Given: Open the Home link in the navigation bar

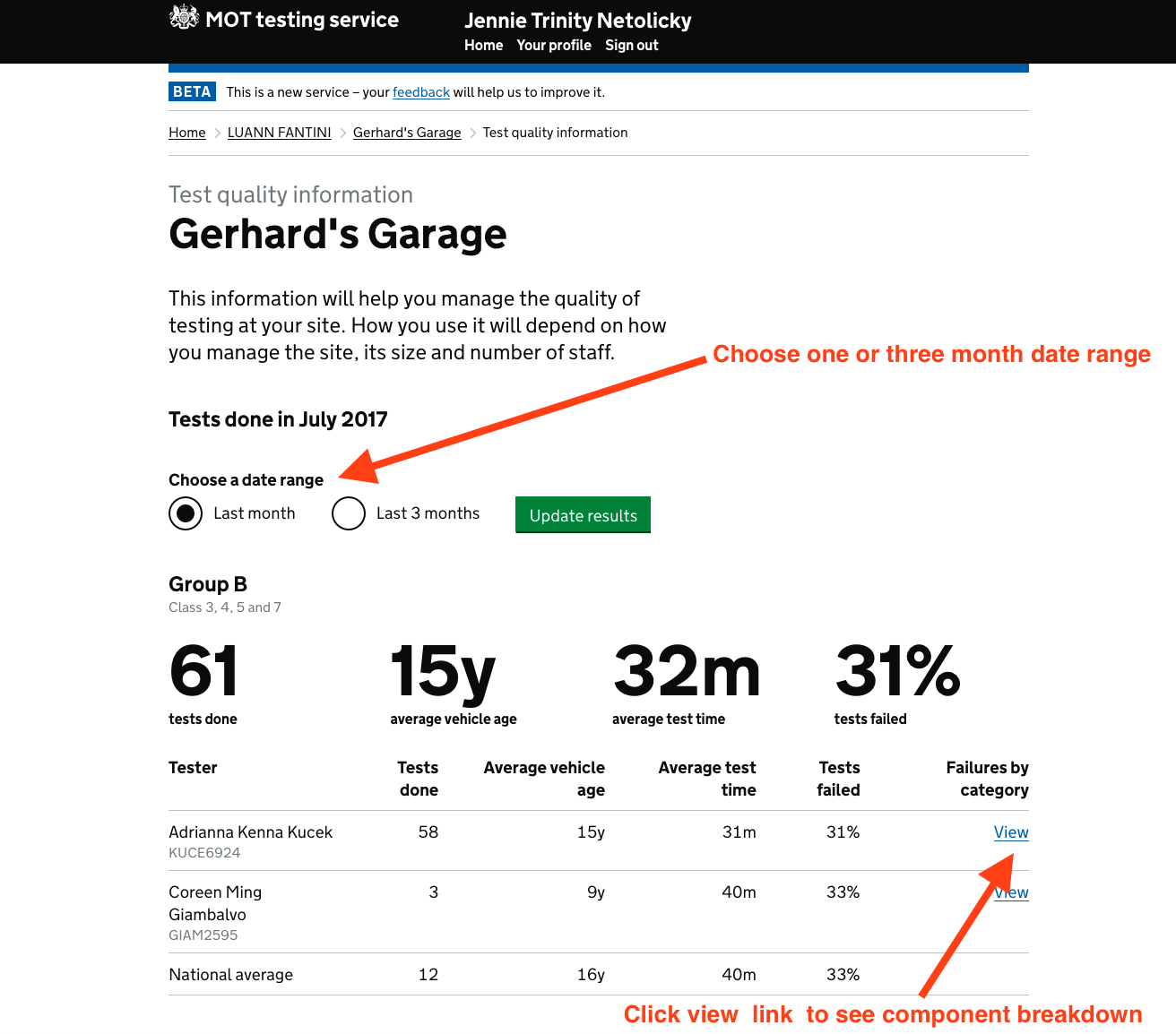Looking at the screenshot, I should coord(483,45).
